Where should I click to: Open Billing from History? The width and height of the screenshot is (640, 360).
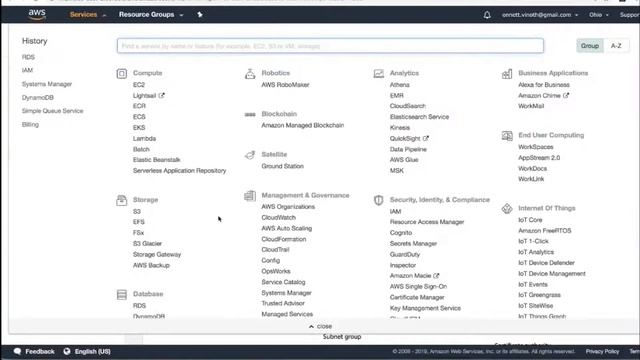point(30,124)
